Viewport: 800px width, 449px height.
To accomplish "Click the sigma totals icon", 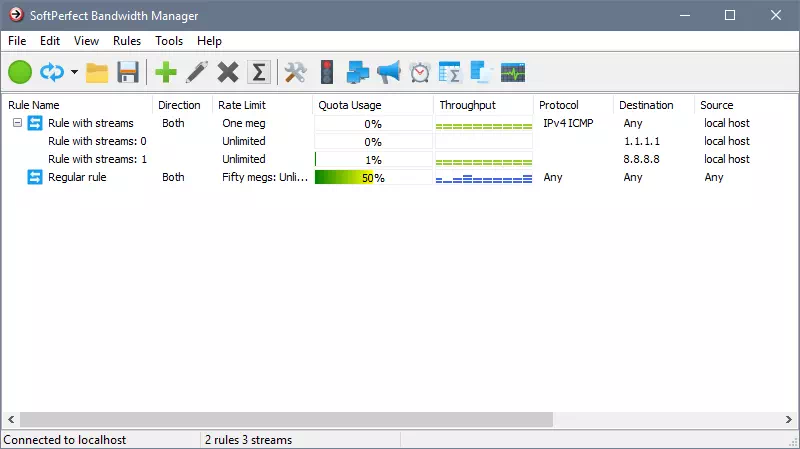I will click(x=259, y=72).
